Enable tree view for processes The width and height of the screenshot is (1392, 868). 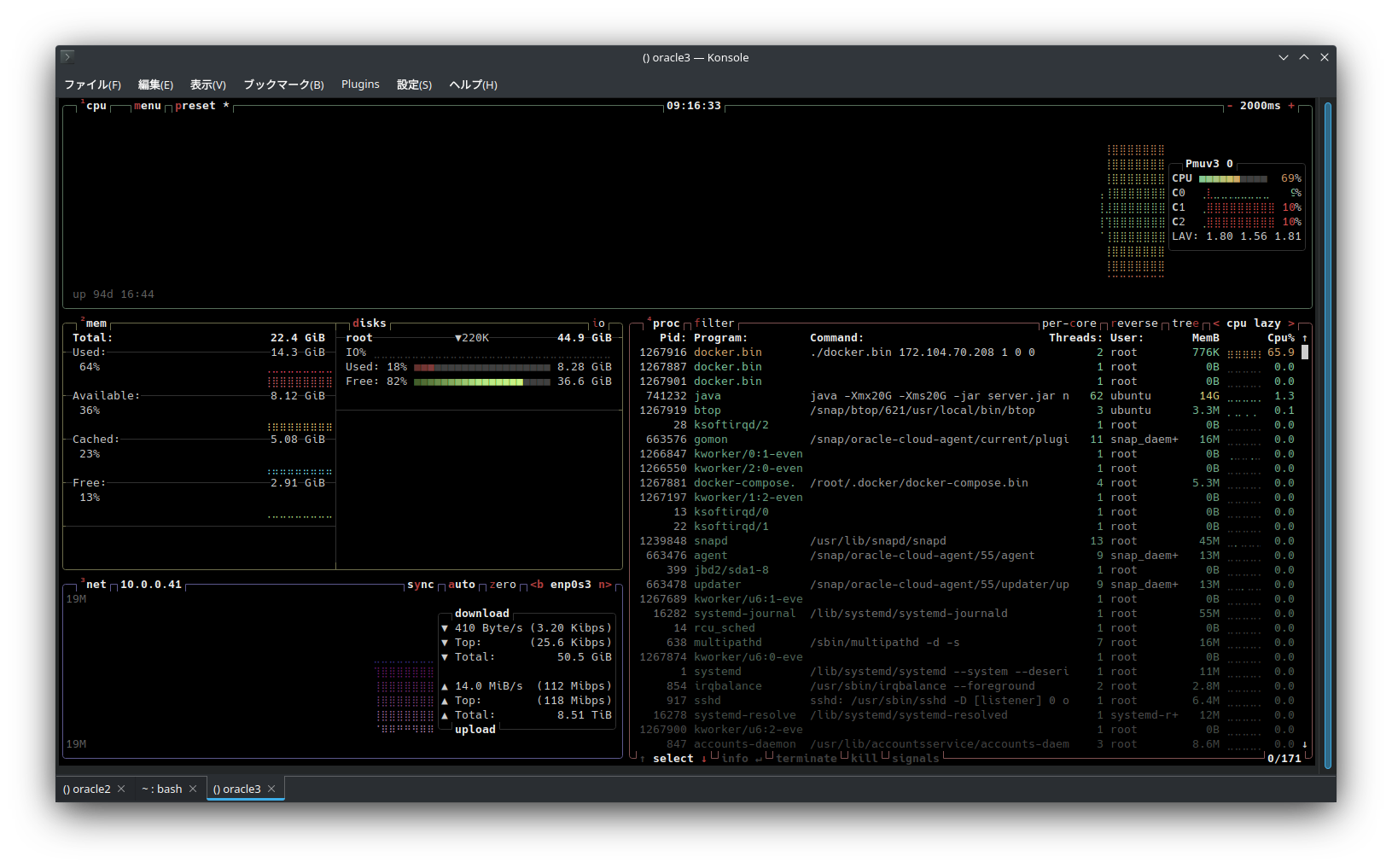(1185, 323)
